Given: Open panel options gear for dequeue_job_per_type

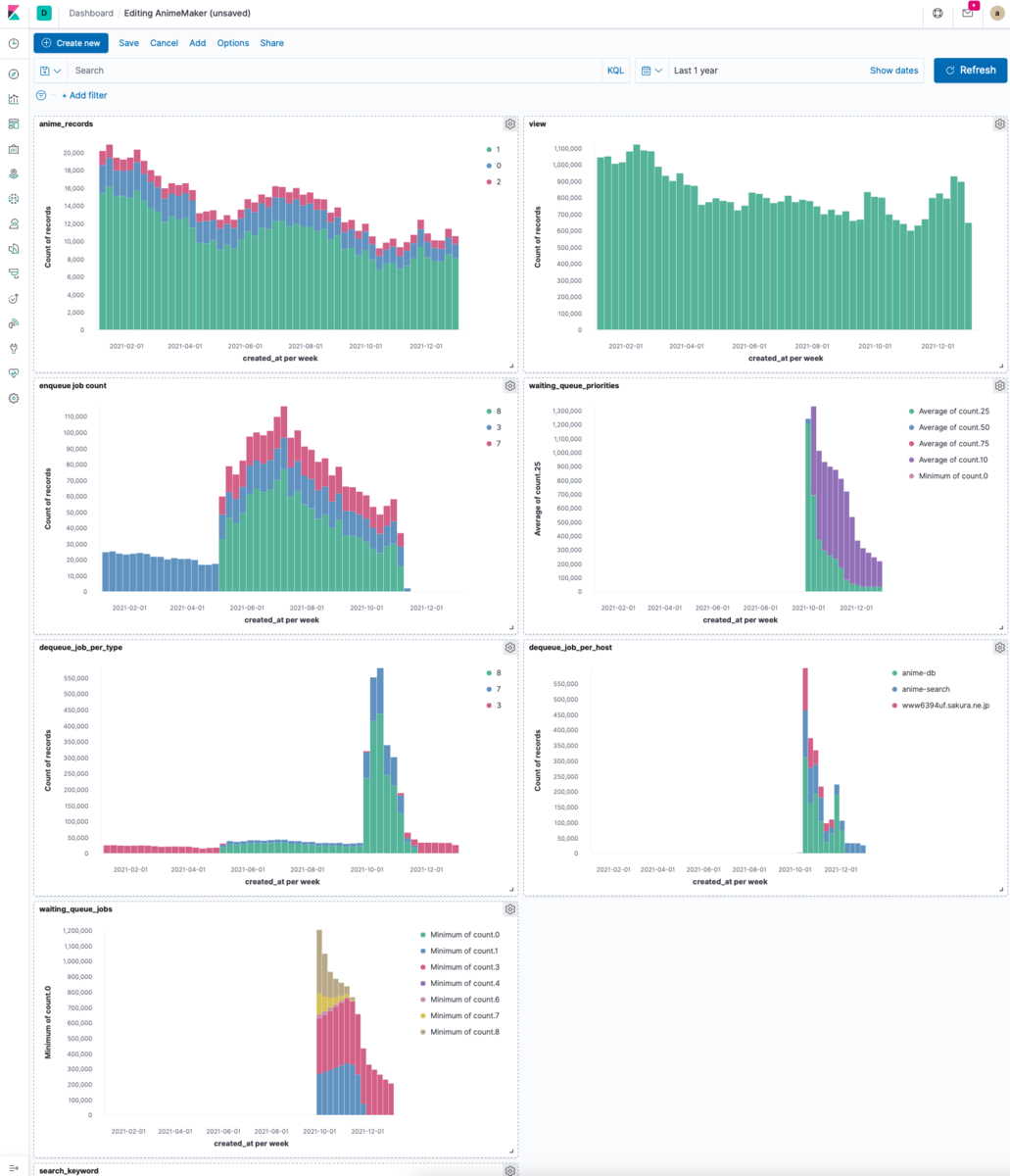Looking at the screenshot, I should 509,648.
